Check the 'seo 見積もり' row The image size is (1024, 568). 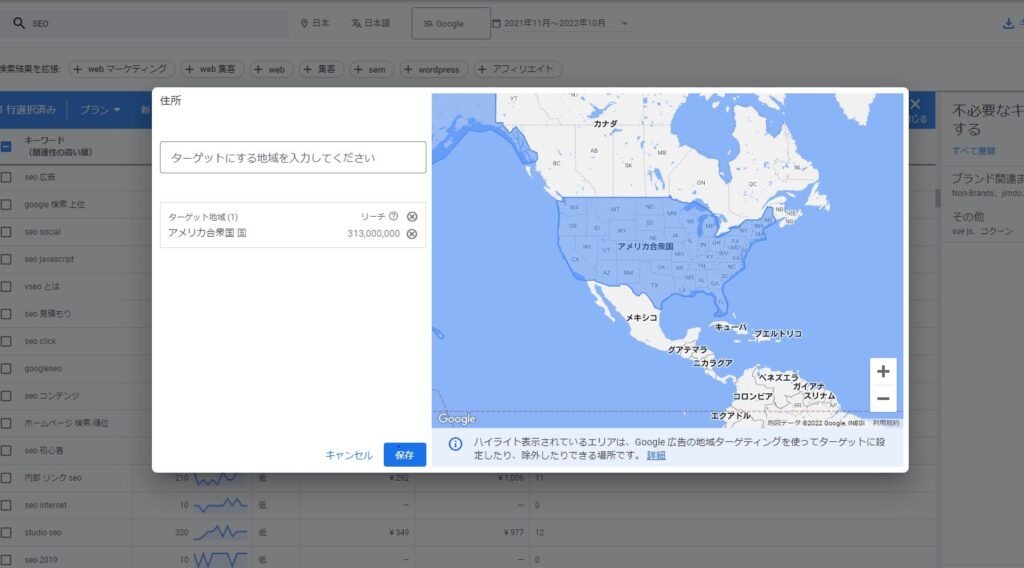6,314
